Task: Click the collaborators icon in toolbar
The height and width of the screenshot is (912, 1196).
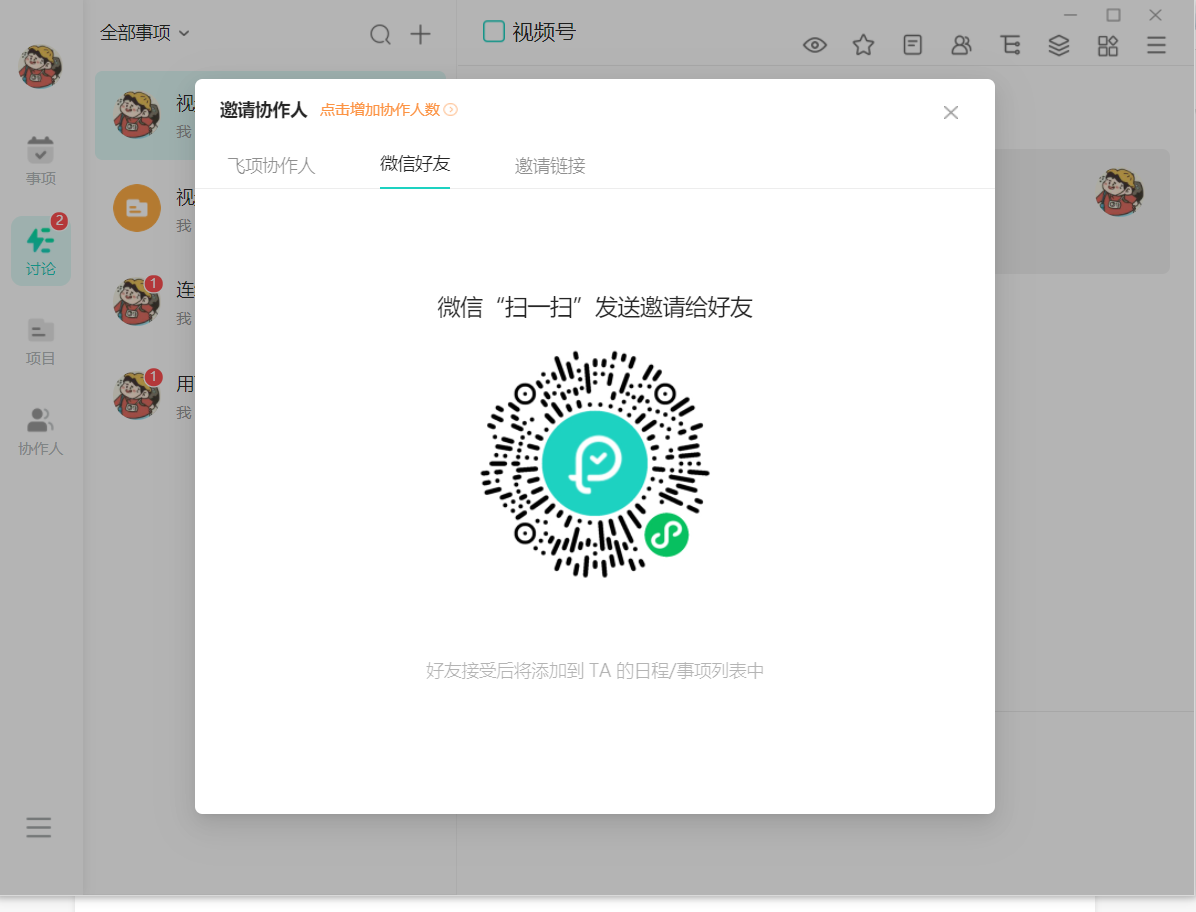Action: coord(961,45)
